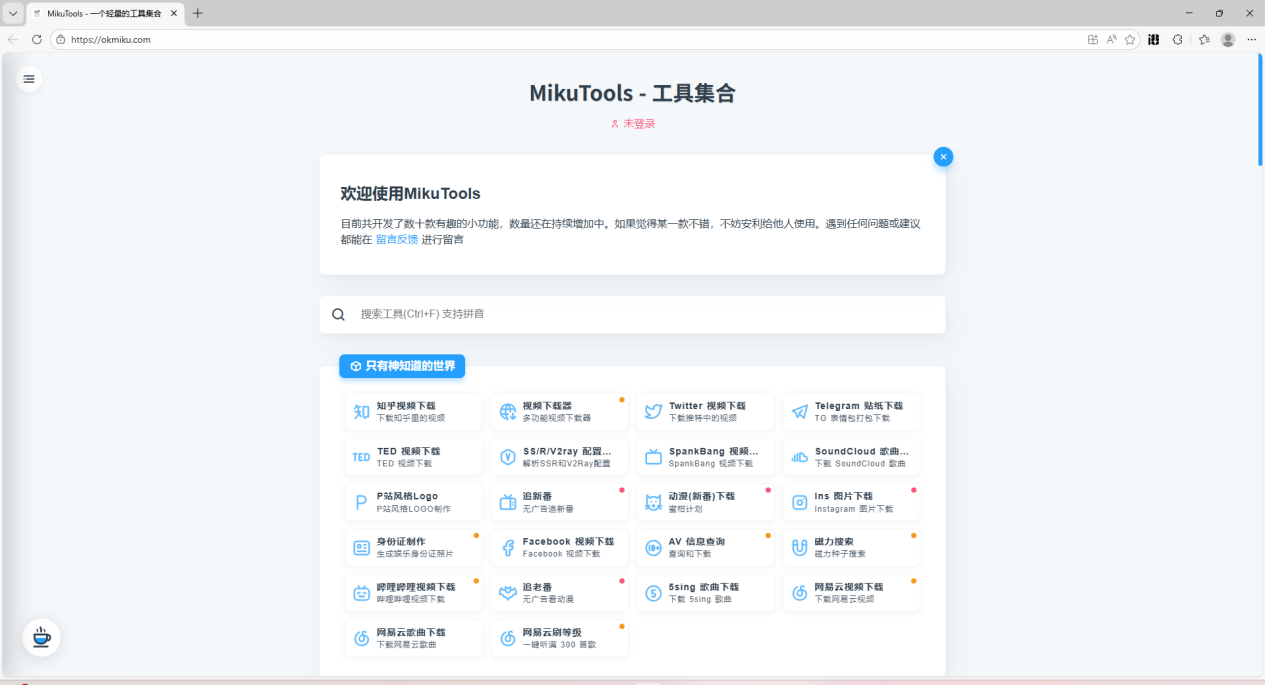
Task: Click the P站风格Logo letter P icon
Action: pyautogui.click(x=361, y=503)
